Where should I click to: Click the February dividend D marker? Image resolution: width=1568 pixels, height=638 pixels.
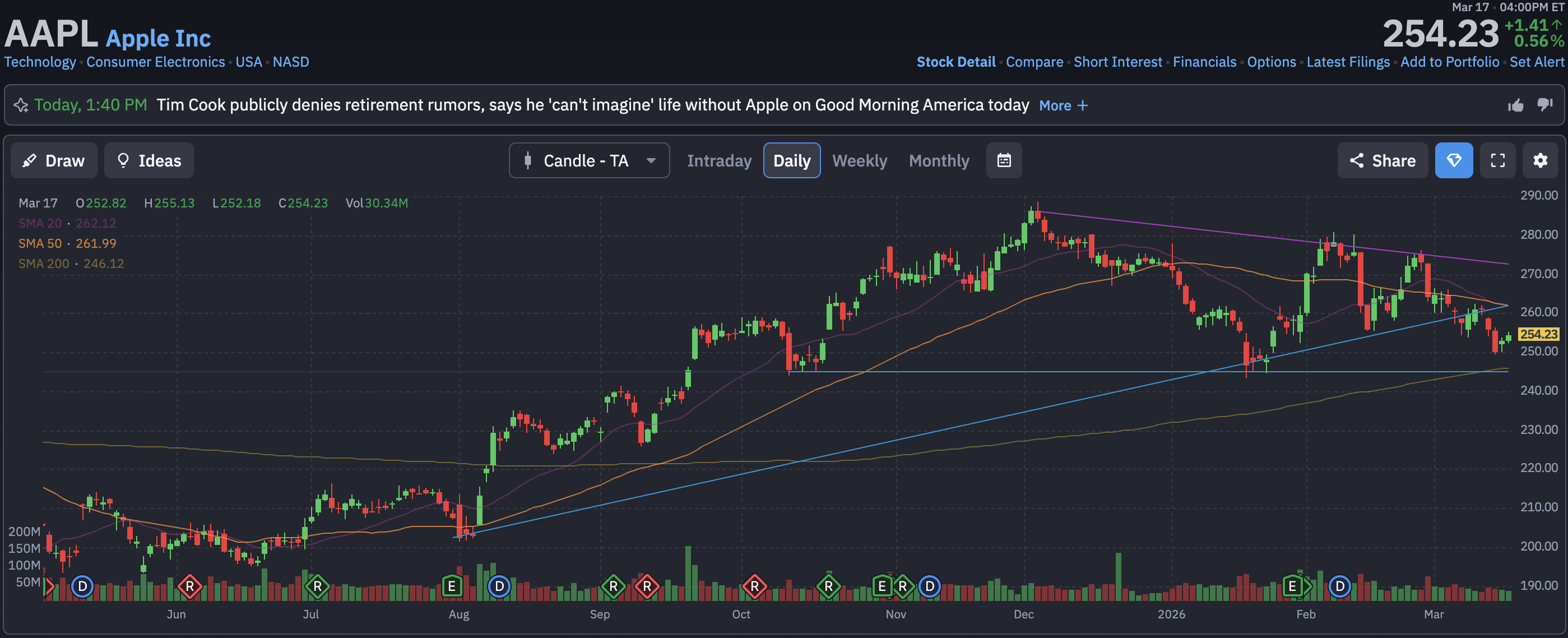pyautogui.click(x=1339, y=586)
